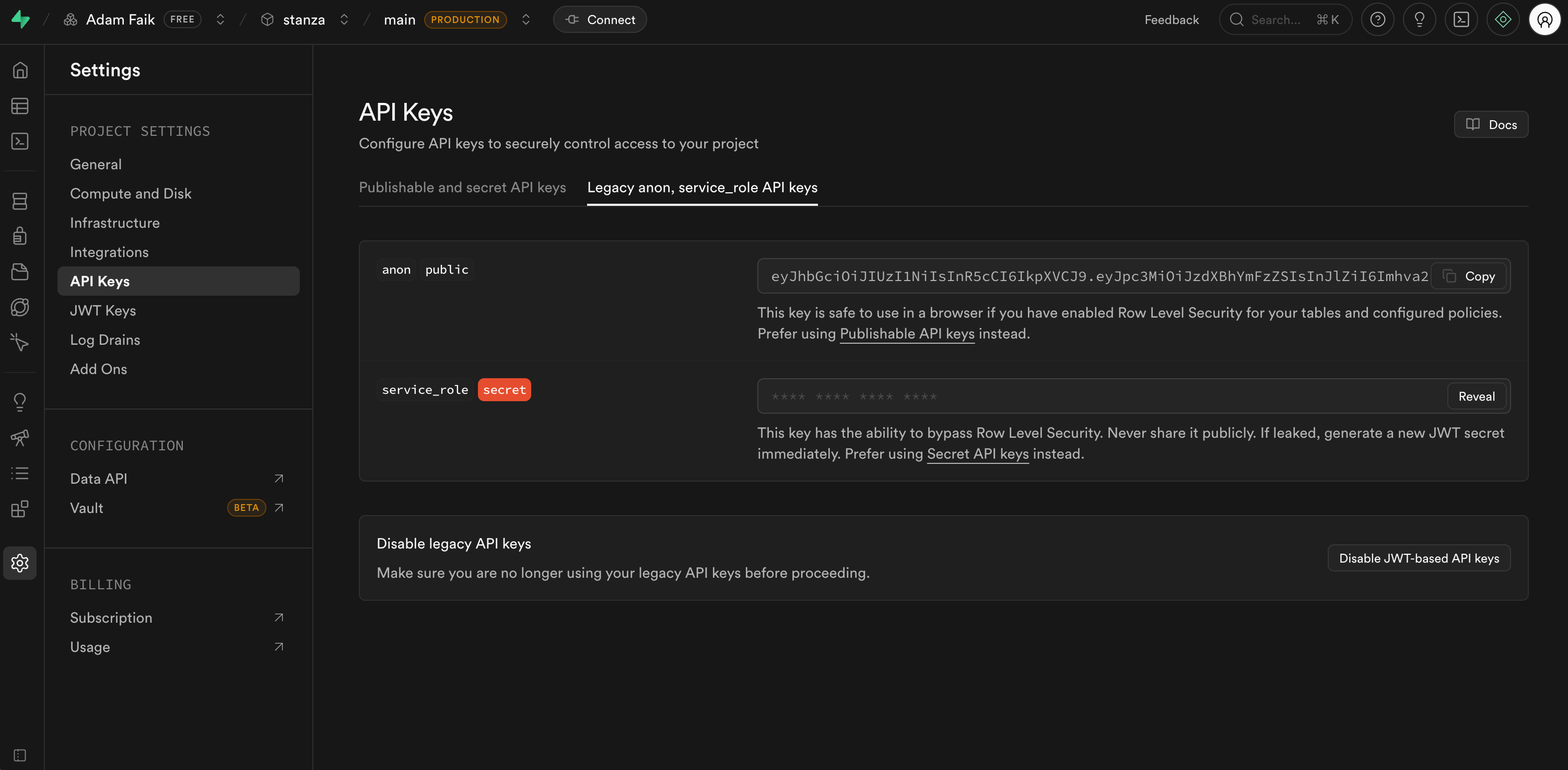Open the Database sidebar icon
The width and height of the screenshot is (1568, 770).
click(20, 201)
